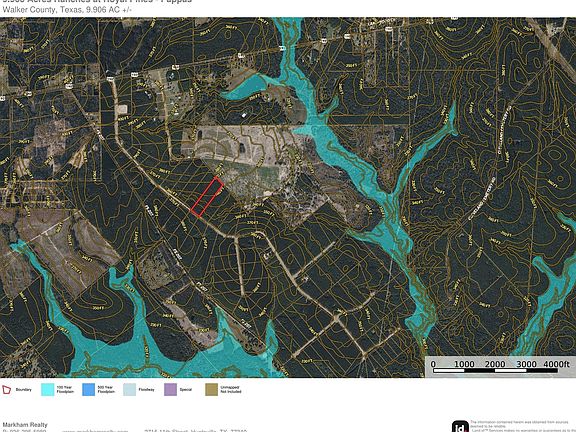Click the map scale bar

[495, 371]
